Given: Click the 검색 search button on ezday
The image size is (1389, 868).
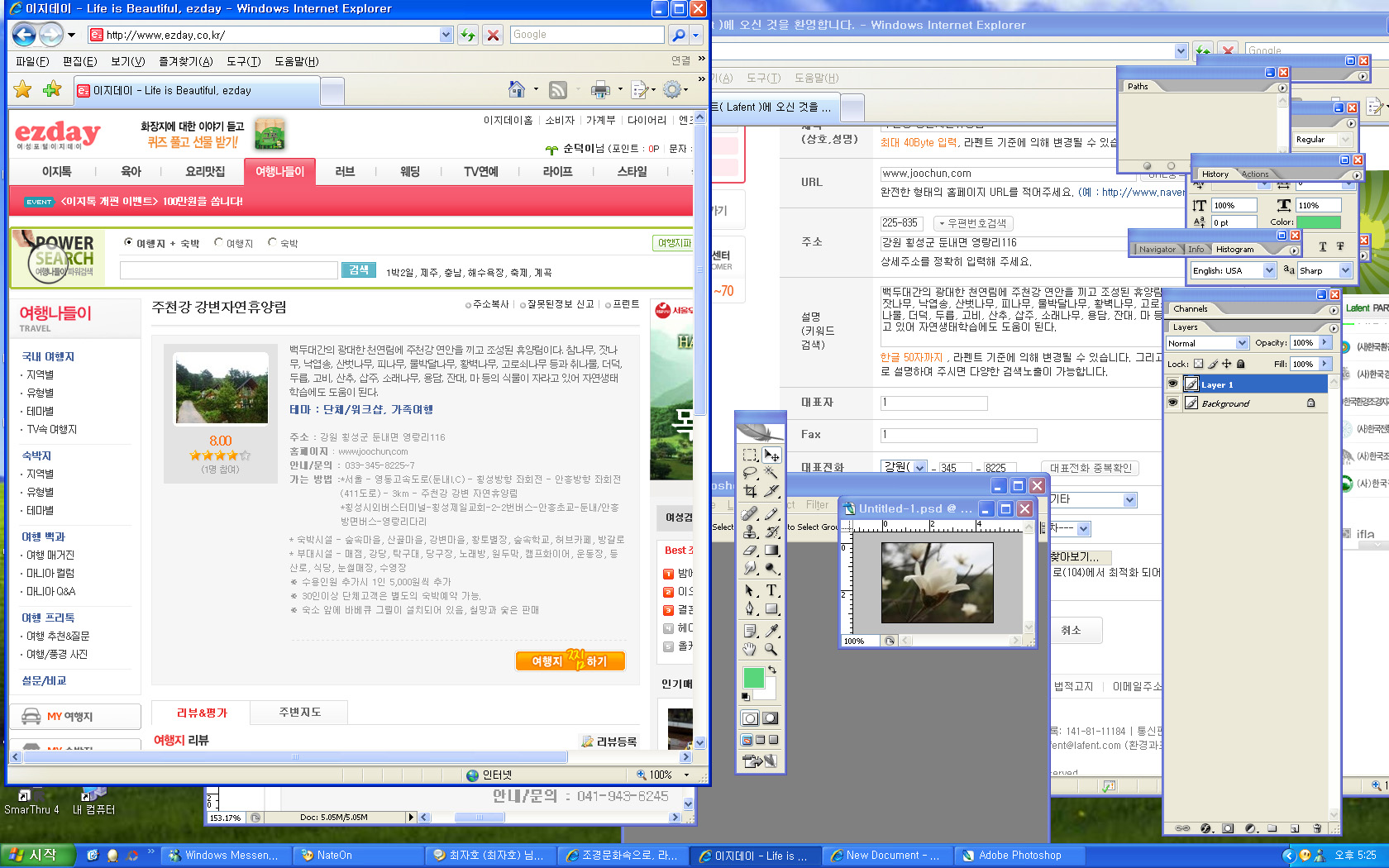Looking at the screenshot, I should (x=359, y=270).
